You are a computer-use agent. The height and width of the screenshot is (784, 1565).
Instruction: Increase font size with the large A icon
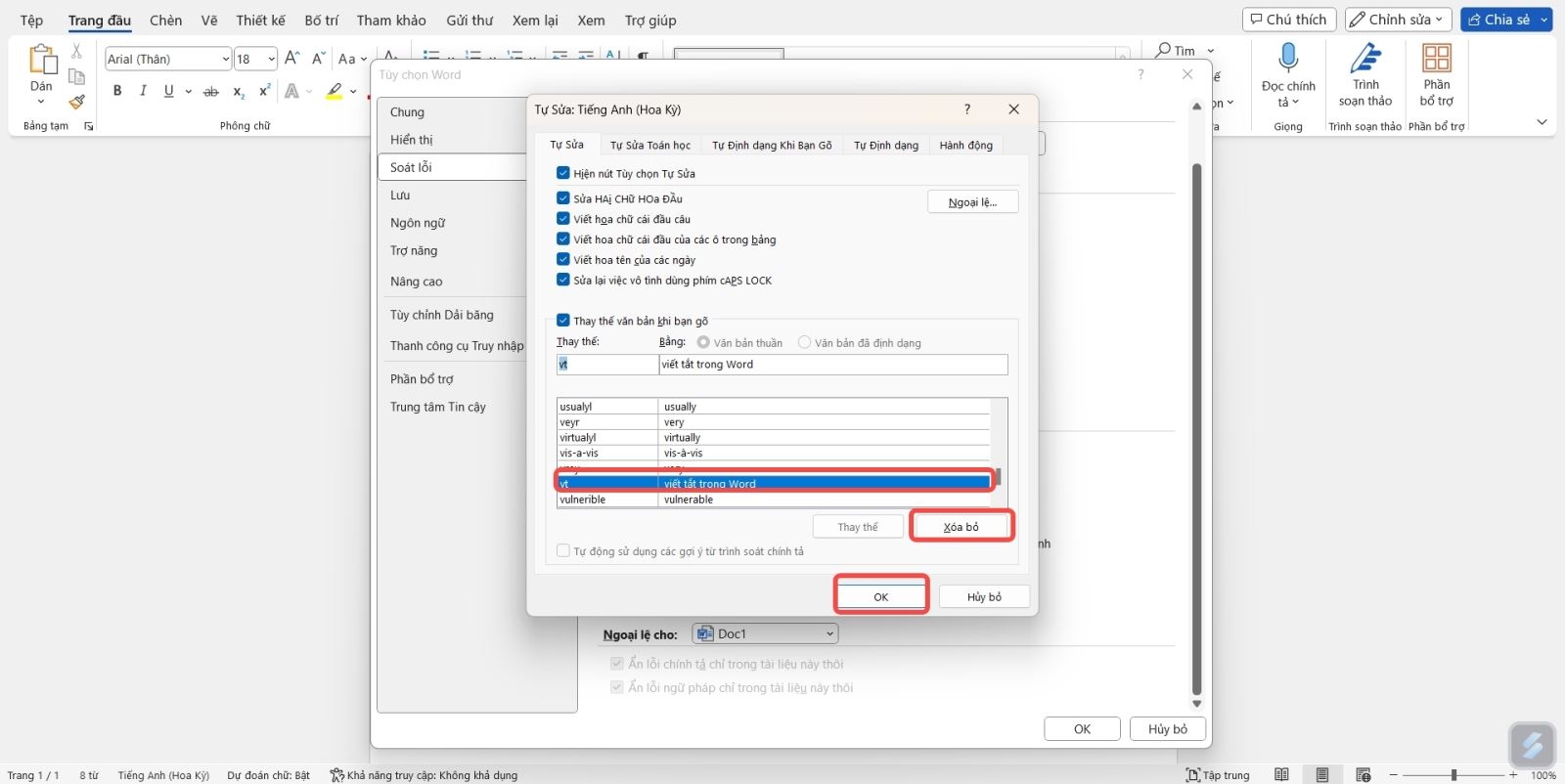coord(291,59)
